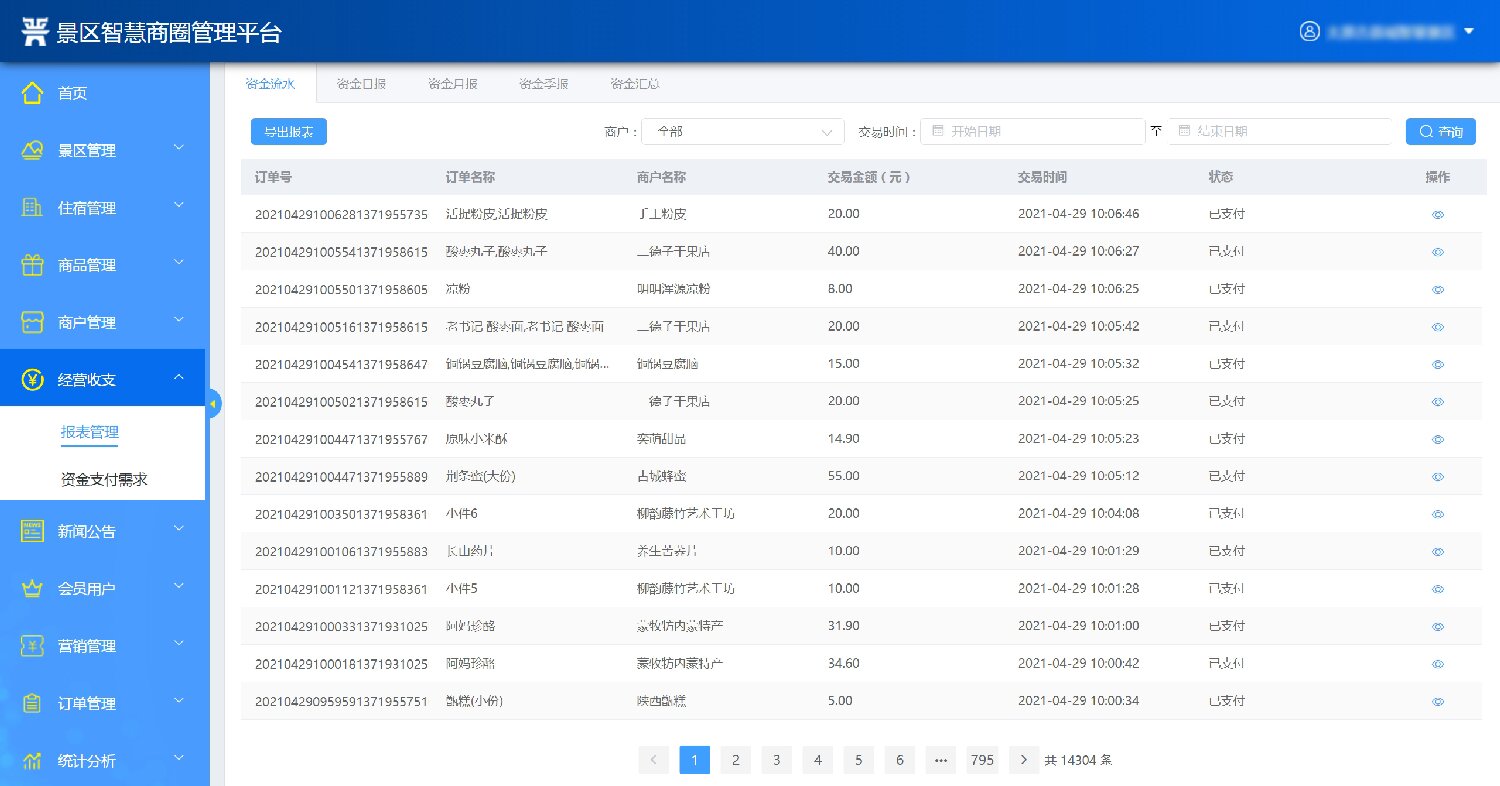Viewport: 1500px width, 786px height.
Task: Click the 首页 home icon in sidebar
Action: coord(33,93)
